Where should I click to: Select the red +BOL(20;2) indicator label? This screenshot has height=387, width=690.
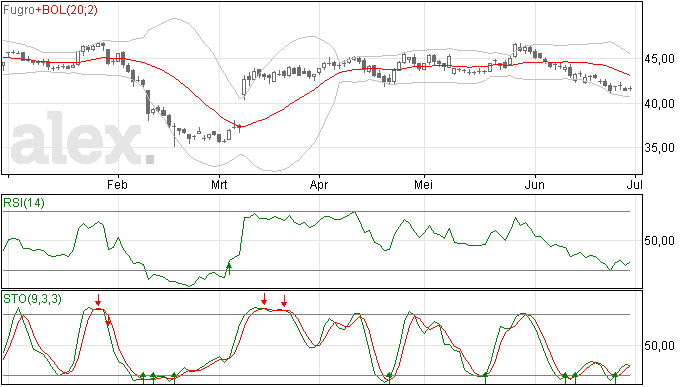coord(66,10)
